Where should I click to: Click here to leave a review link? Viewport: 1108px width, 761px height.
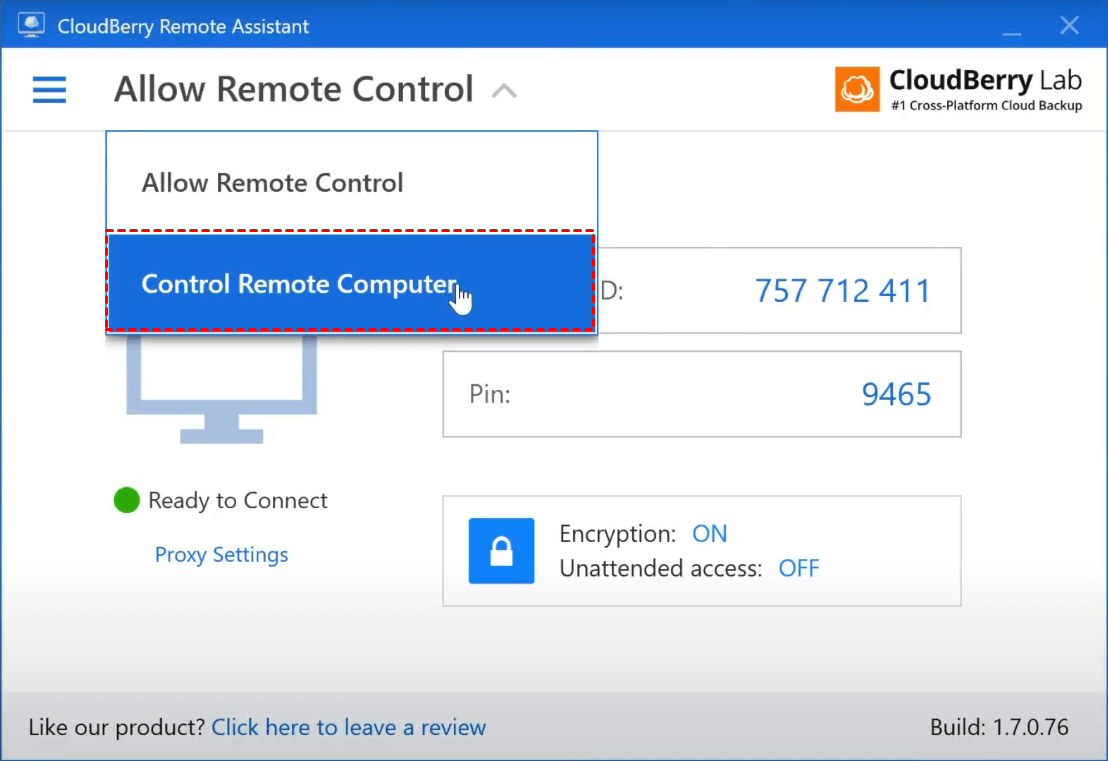tap(348, 727)
